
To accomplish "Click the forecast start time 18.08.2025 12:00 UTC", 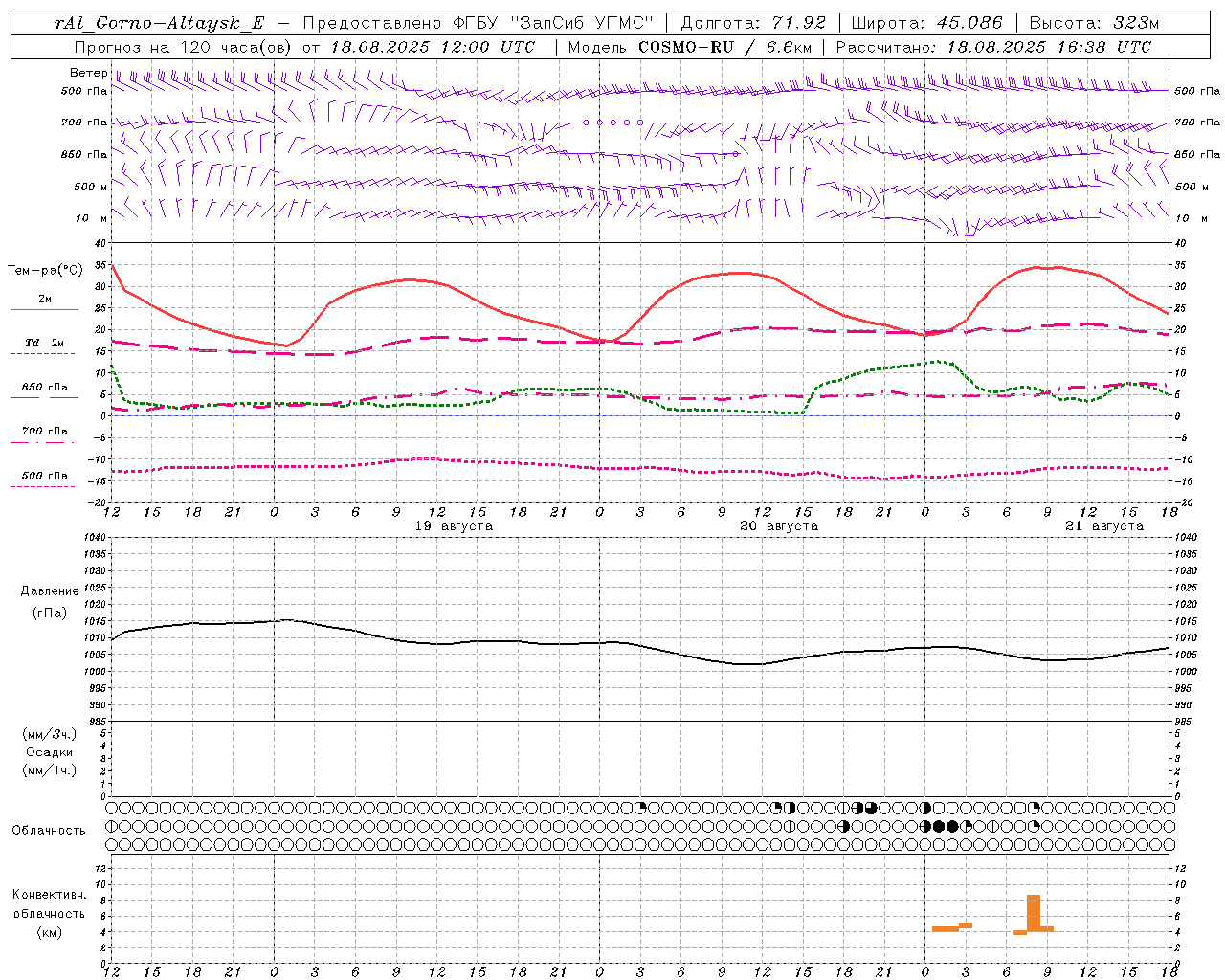I will pyautogui.click(x=432, y=47).
